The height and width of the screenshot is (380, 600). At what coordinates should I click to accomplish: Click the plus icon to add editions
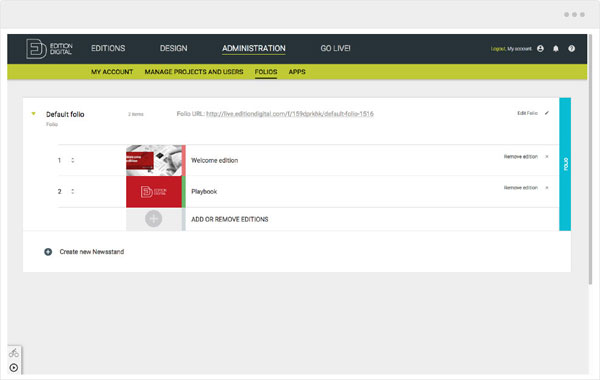pyautogui.click(x=153, y=219)
